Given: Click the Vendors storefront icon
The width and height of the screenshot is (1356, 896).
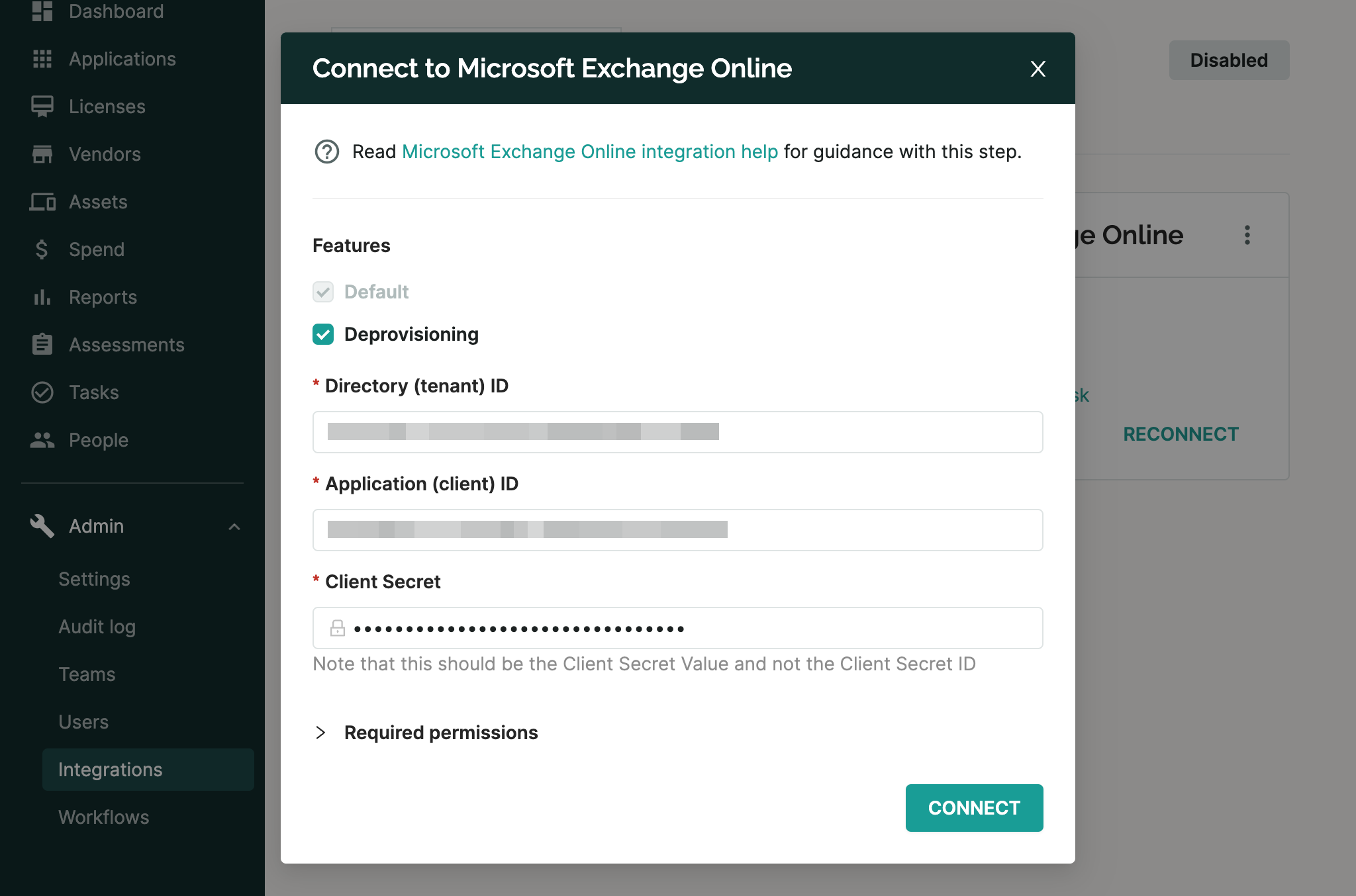Looking at the screenshot, I should 42,154.
